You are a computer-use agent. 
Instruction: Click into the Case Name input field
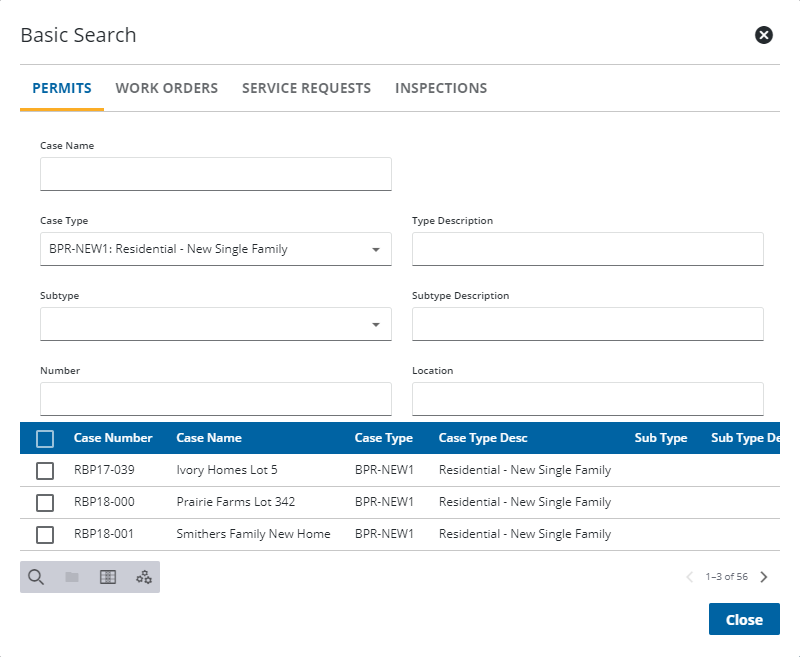(215, 174)
